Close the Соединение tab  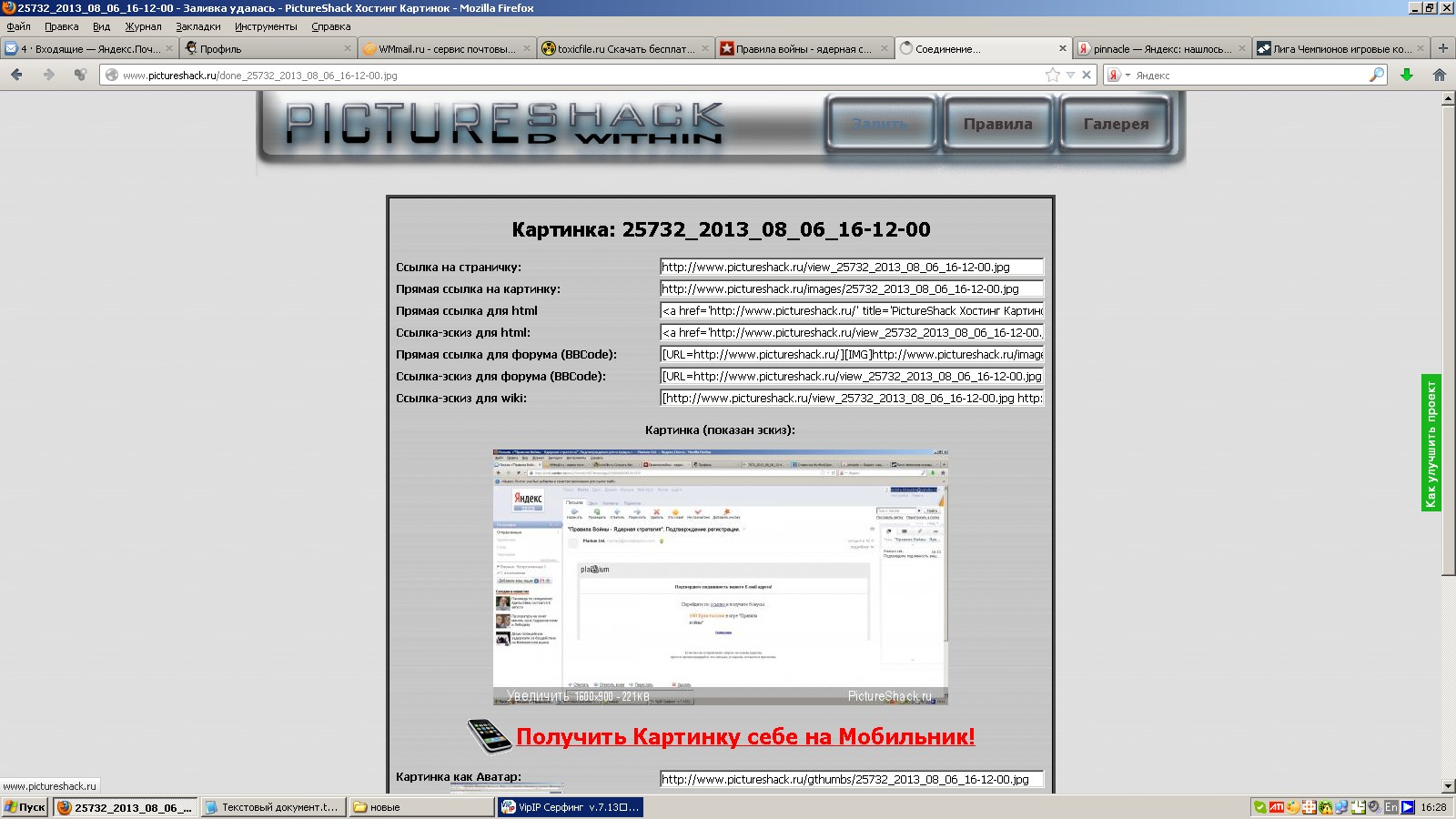pos(1062,48)
